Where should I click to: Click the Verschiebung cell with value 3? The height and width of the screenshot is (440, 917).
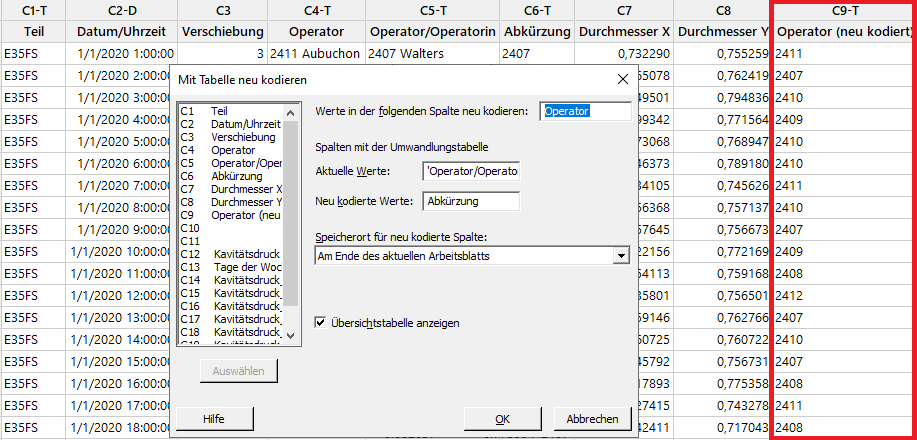(222, 54)
